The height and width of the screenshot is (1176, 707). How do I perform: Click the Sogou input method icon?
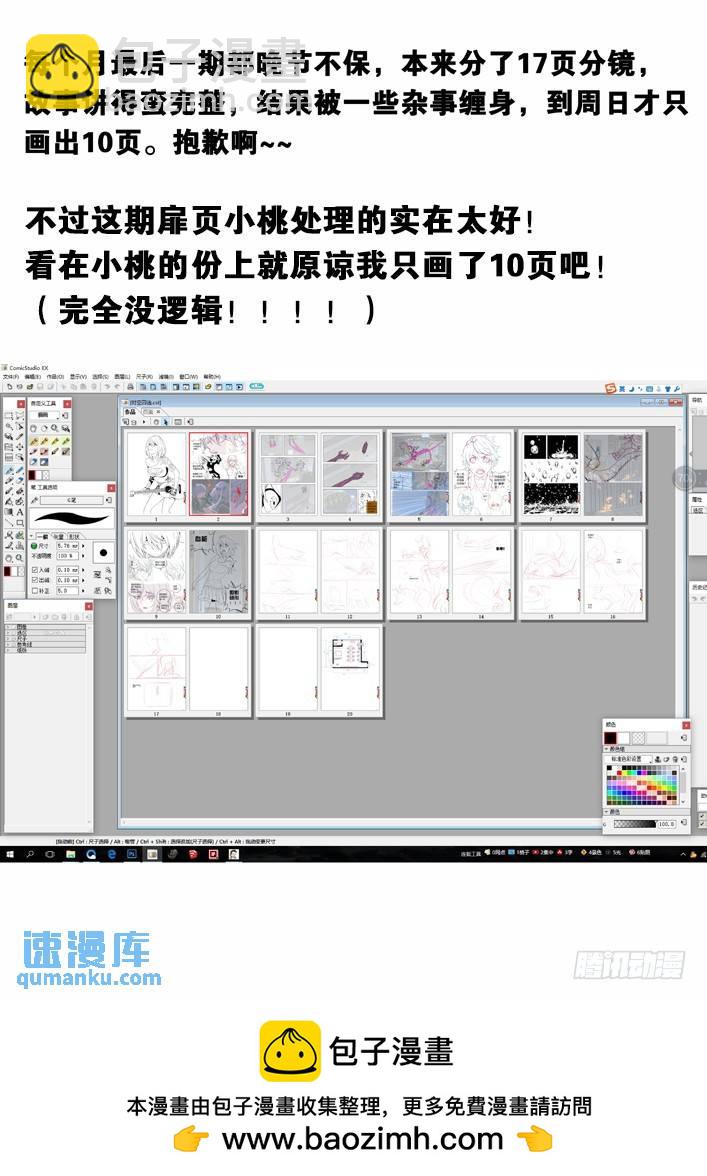click(x=609, y=388)
